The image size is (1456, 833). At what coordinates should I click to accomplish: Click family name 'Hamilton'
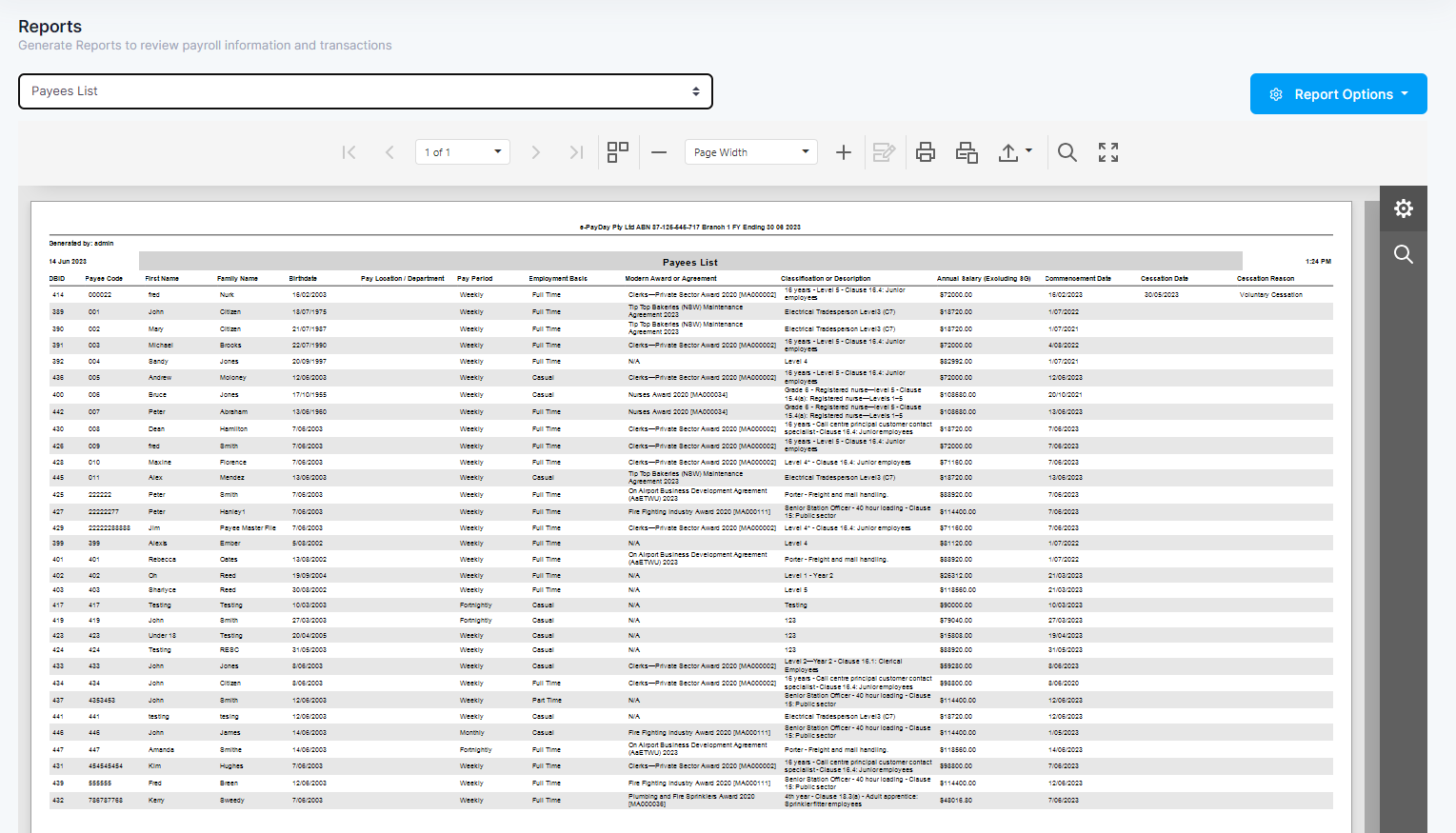[233, 429]
